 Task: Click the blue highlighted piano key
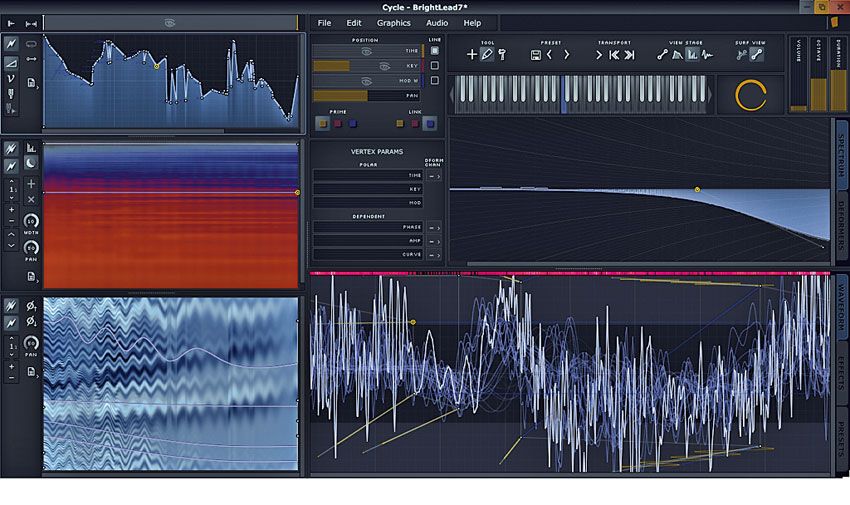(x=565, y=92)
